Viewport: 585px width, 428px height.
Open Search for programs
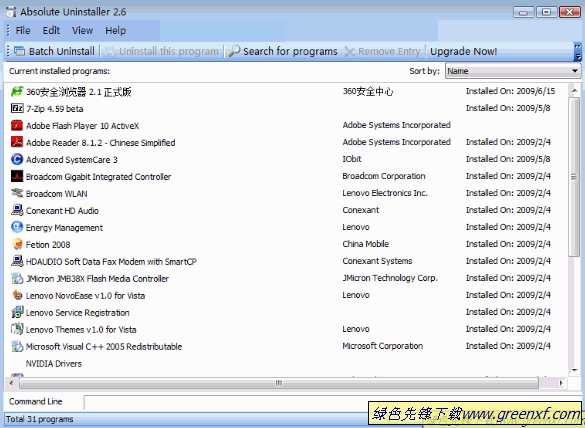(283, 51)
